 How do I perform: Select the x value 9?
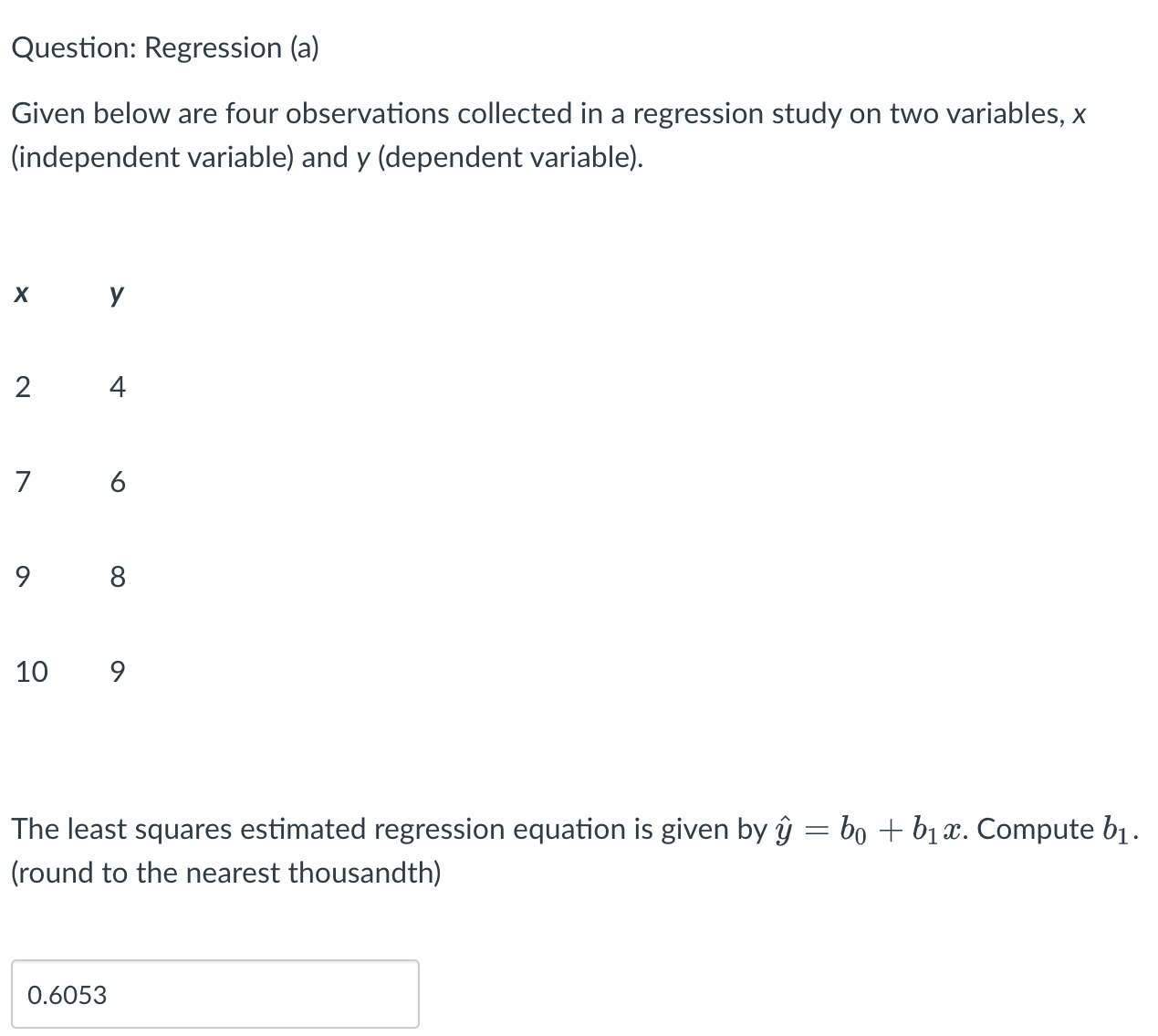click(23, 576)
